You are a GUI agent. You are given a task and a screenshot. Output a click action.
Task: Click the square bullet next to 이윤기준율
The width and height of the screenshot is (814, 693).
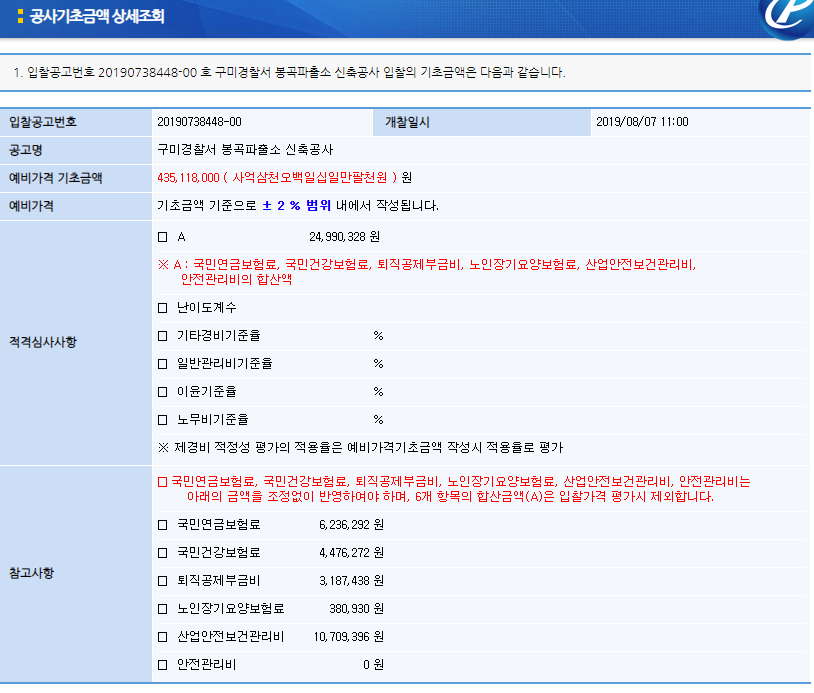(162, 392)
